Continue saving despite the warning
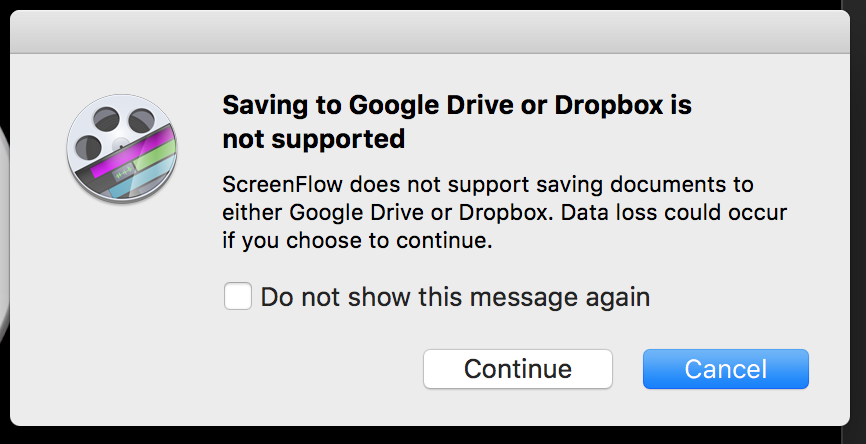The width and height of the screenshot is (866, 444). click(518, 369)
